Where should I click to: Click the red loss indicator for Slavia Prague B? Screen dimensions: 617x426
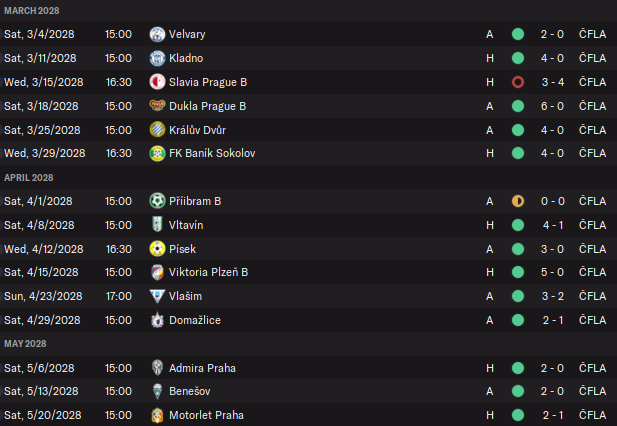coord(518,82)
